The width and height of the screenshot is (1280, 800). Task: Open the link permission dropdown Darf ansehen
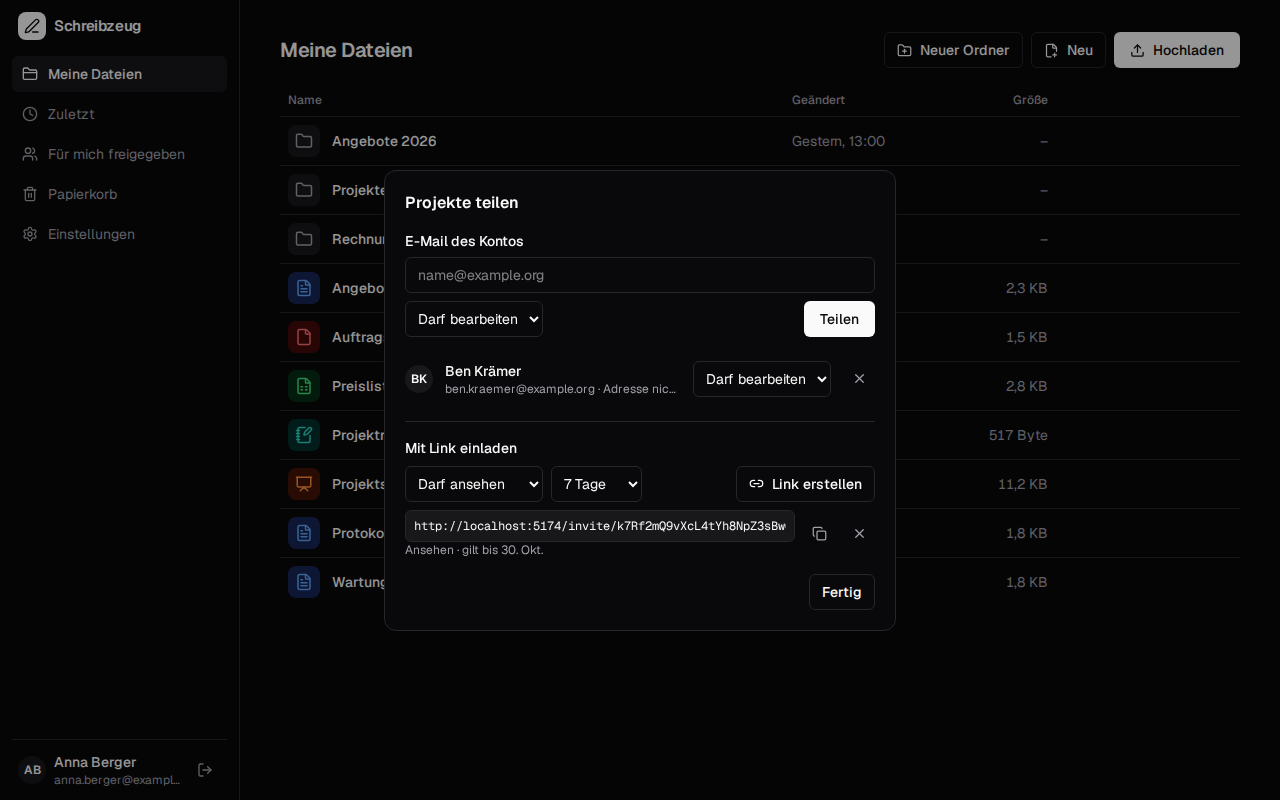474,484
